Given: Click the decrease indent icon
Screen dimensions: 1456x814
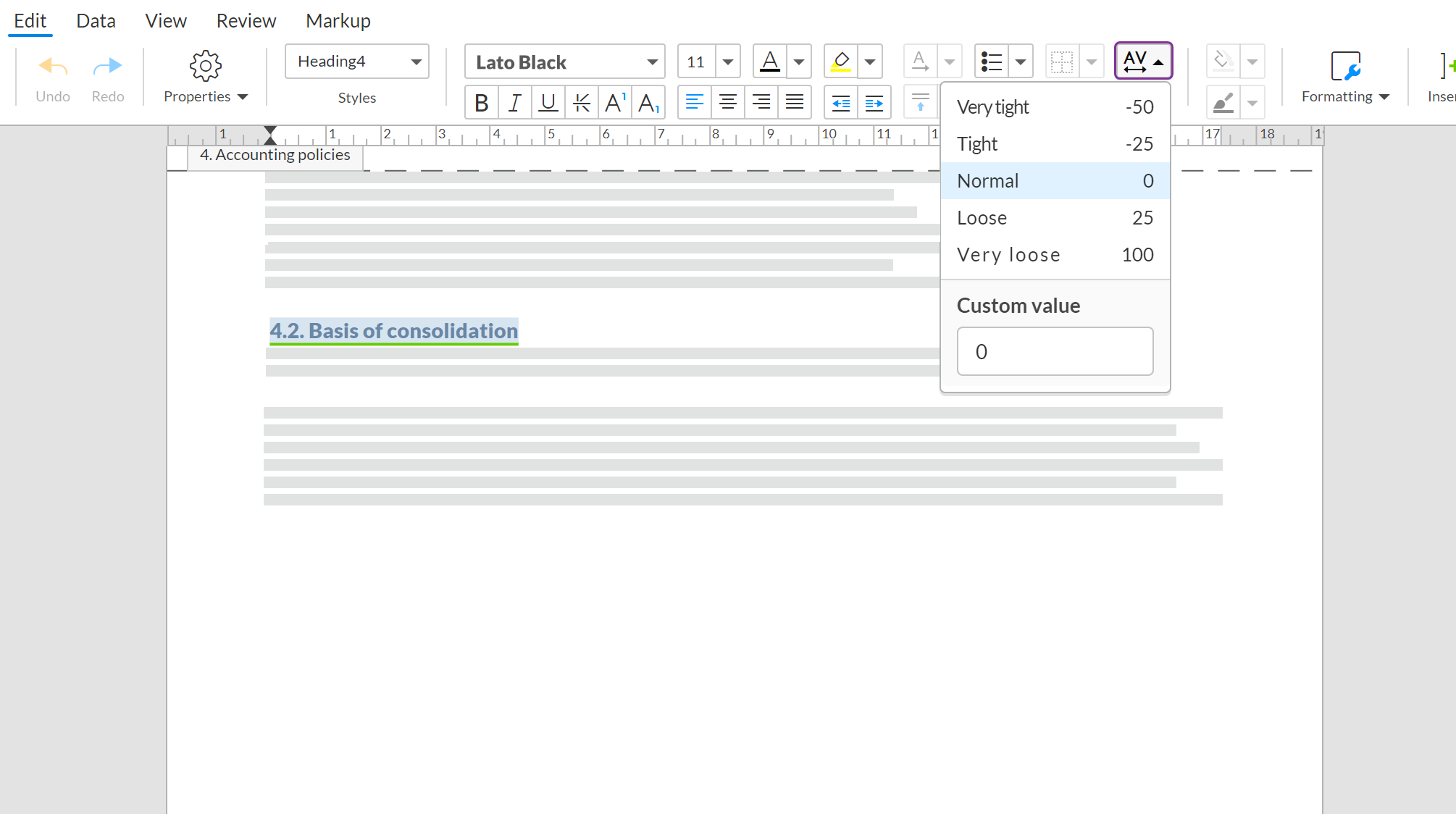Looking at the screenshot, I should click(840, 103).
